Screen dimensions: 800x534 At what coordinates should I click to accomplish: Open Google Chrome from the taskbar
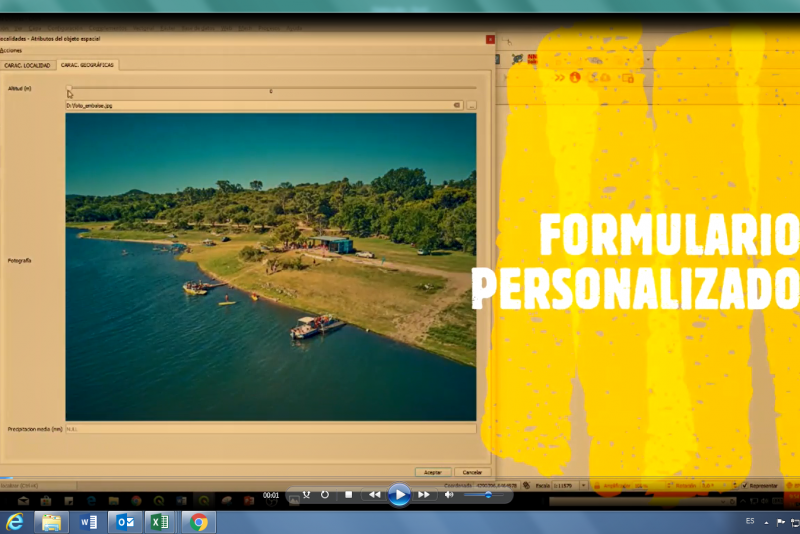198,522
